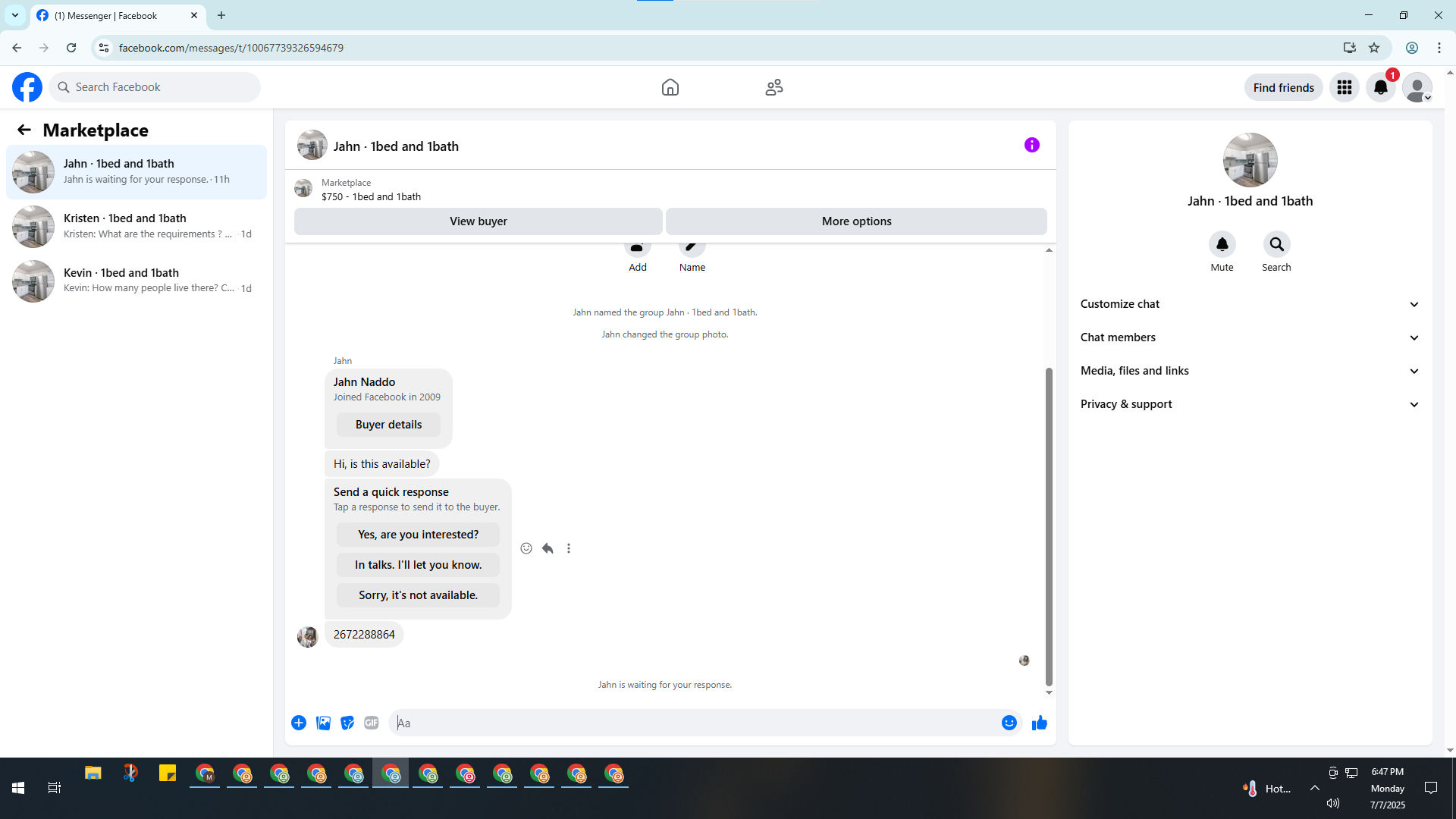Send quick reply "Yes, are you interested?"
Image resolution: width=1456 pixels, height=819 pixels.
tap(418, 535)
